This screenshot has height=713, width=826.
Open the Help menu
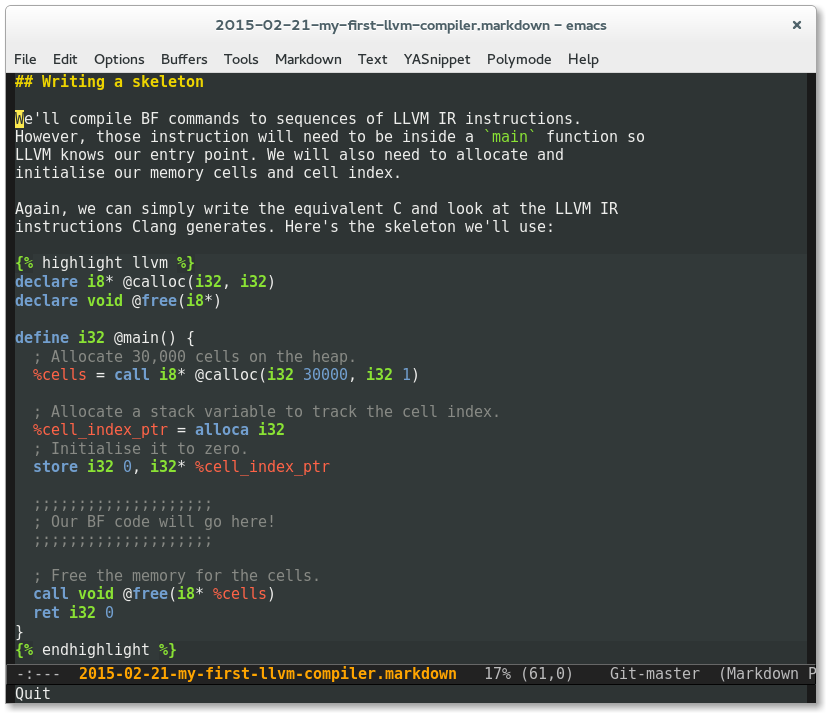(583, 59)
